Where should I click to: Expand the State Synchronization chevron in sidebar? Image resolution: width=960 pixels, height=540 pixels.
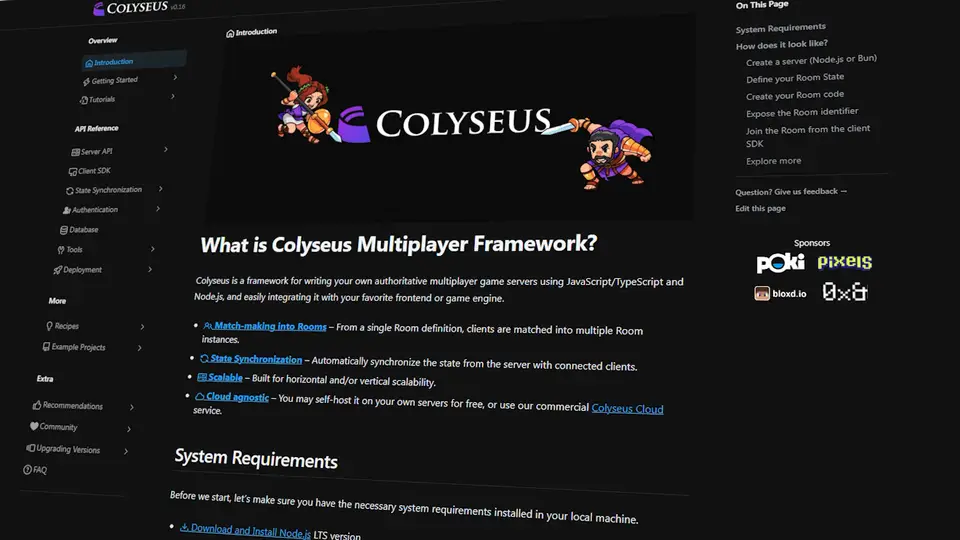tap(160, 189)
